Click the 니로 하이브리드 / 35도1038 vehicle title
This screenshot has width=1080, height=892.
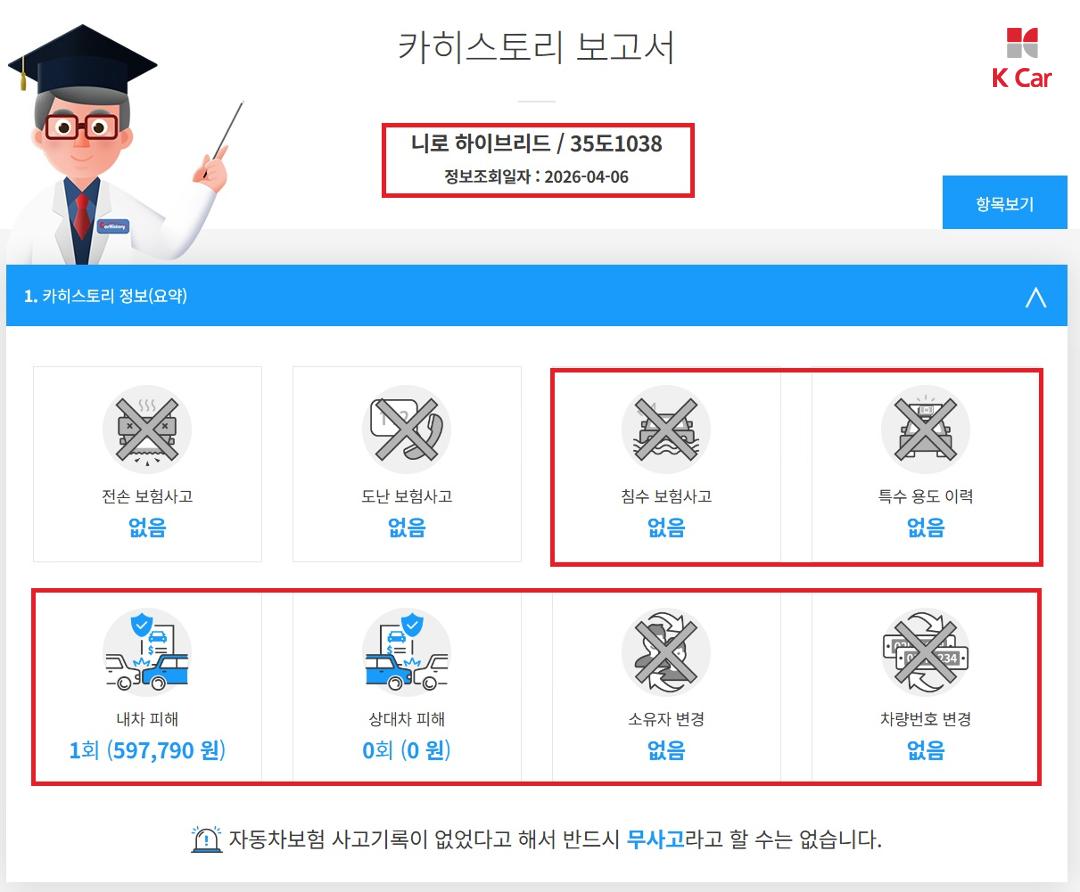click(537, 143)
